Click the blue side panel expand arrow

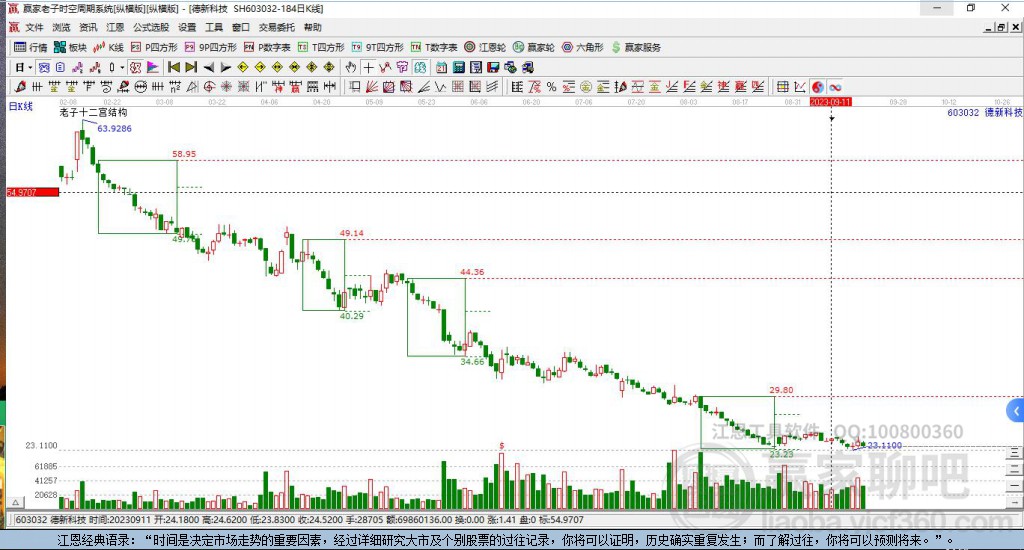(1016, 411)
